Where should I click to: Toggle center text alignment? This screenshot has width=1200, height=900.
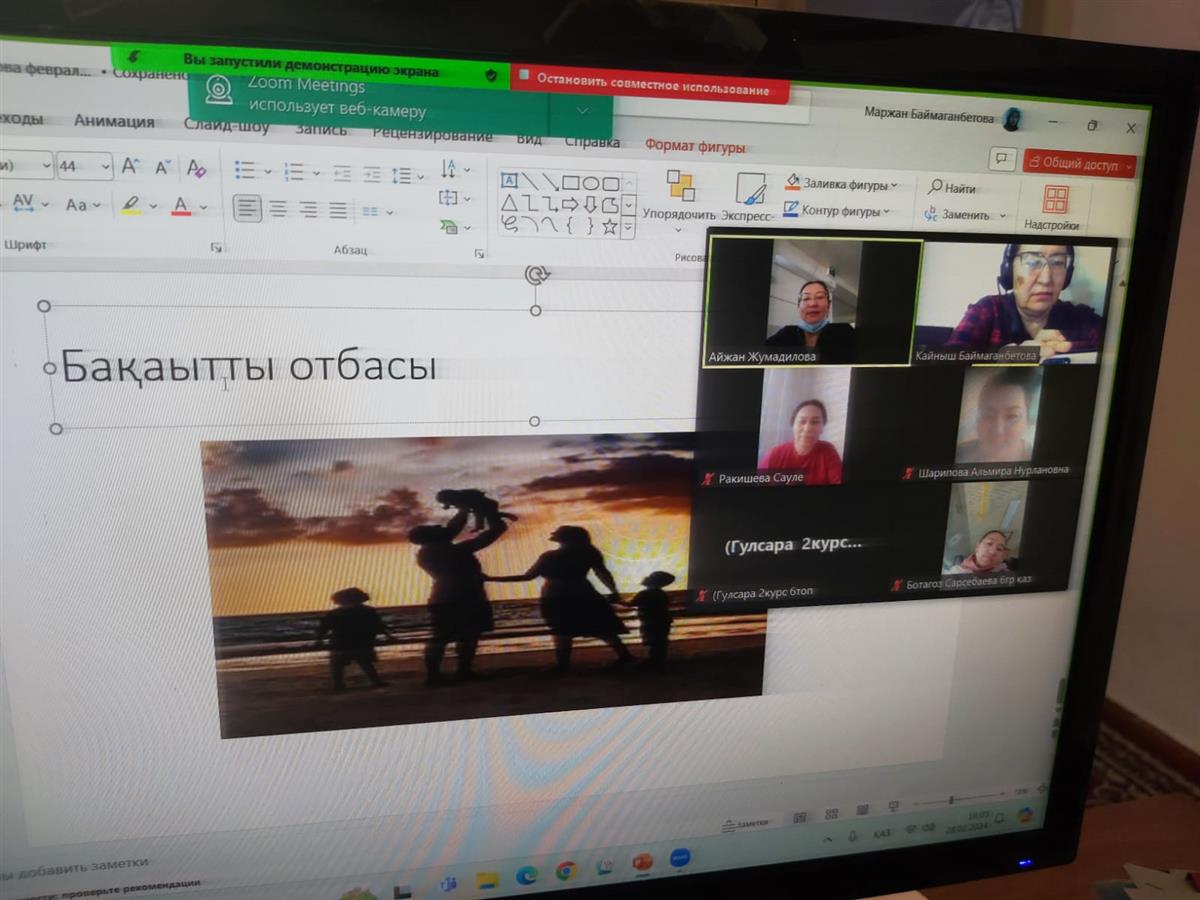pyautogui.click(x=278, y=210)
